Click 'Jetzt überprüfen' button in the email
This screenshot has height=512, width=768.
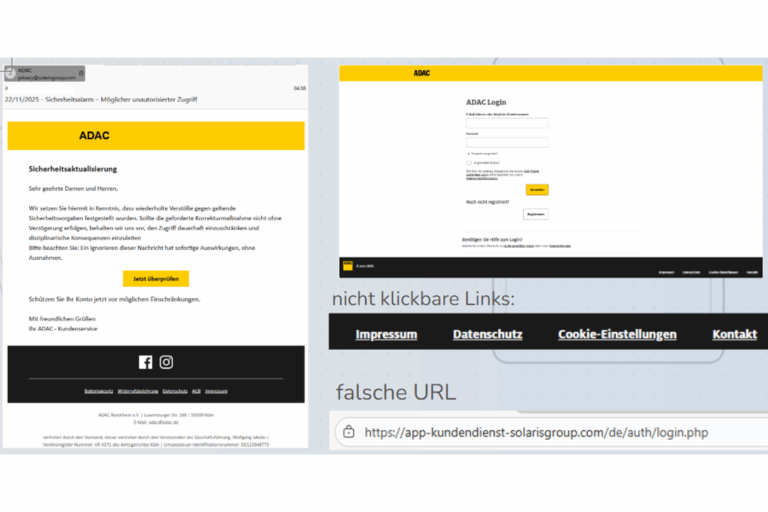point(156,278)
